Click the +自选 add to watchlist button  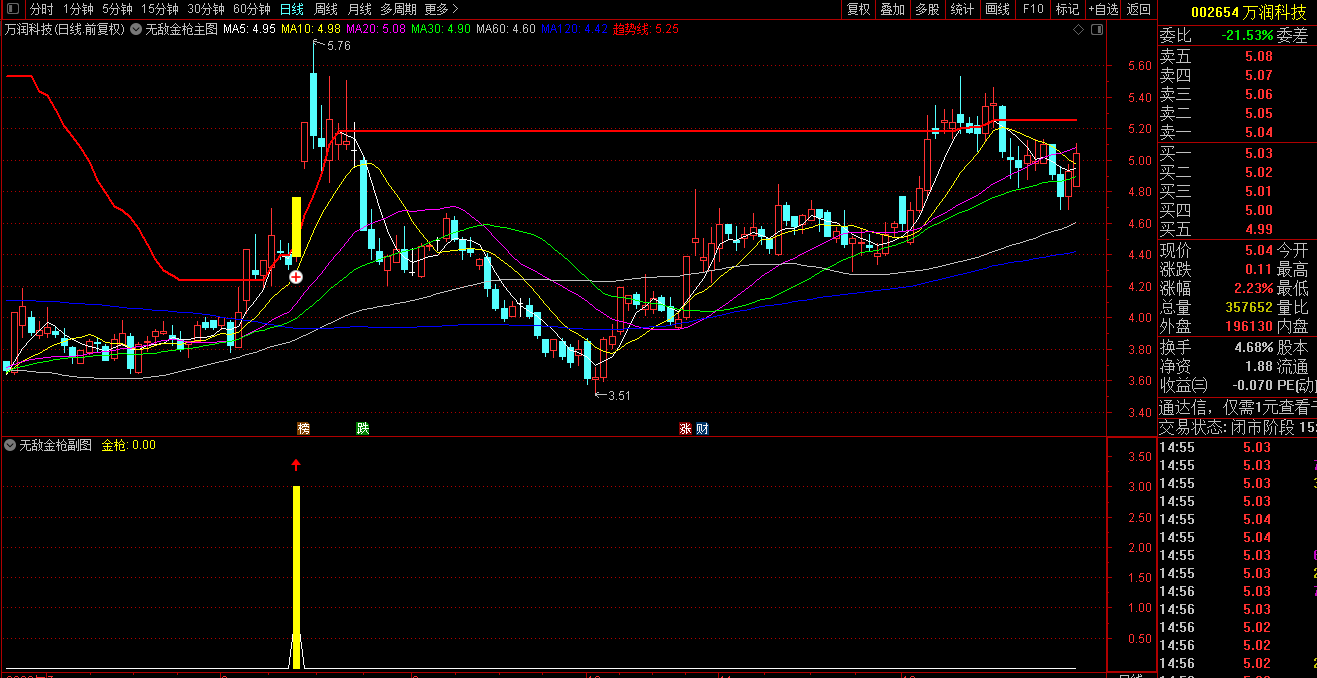click(x=1102, y=9)
